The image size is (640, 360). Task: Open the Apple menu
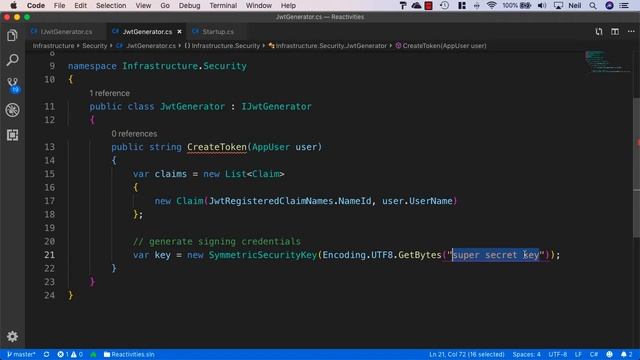pos(13,5)
